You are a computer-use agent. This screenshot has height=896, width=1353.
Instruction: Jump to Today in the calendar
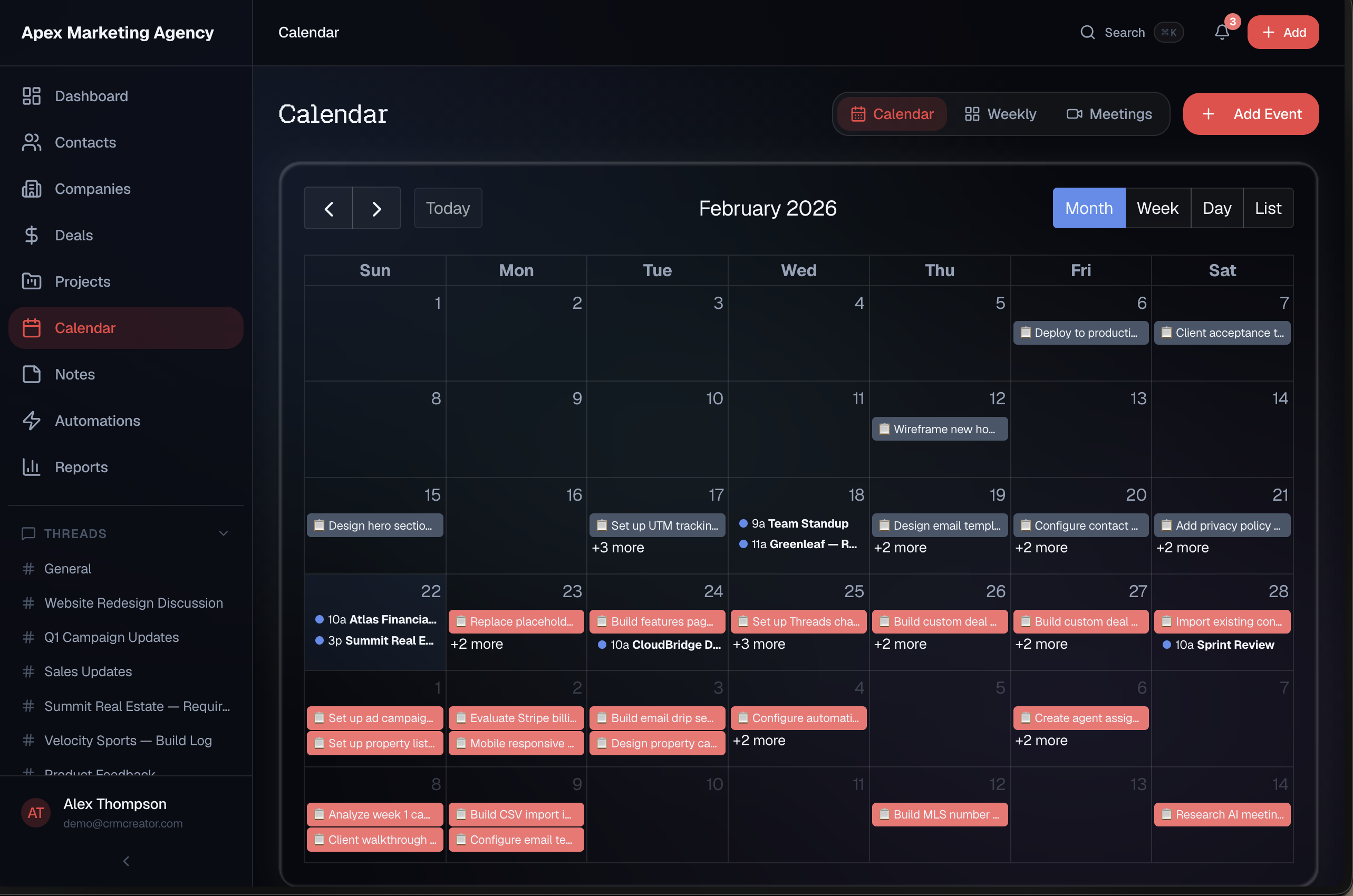point(448,208)
